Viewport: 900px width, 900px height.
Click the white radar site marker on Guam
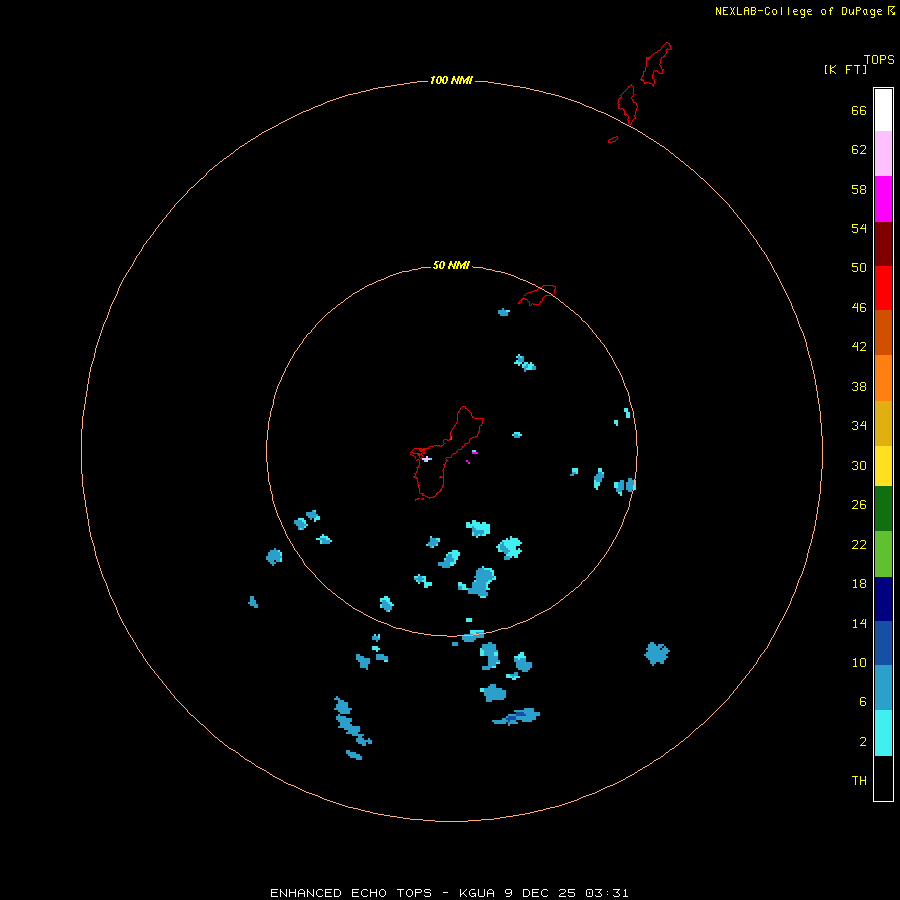426,459
